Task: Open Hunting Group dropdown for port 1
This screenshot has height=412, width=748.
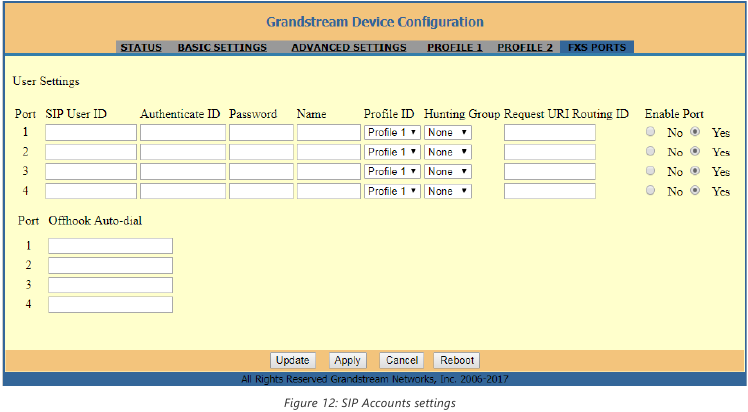Action: tap(447, 133)
